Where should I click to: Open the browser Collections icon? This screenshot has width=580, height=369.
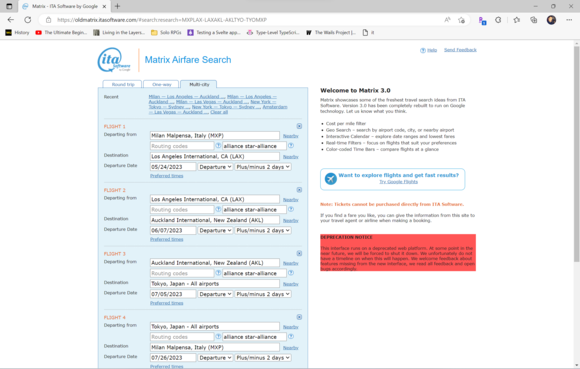(x=533, y=20)
